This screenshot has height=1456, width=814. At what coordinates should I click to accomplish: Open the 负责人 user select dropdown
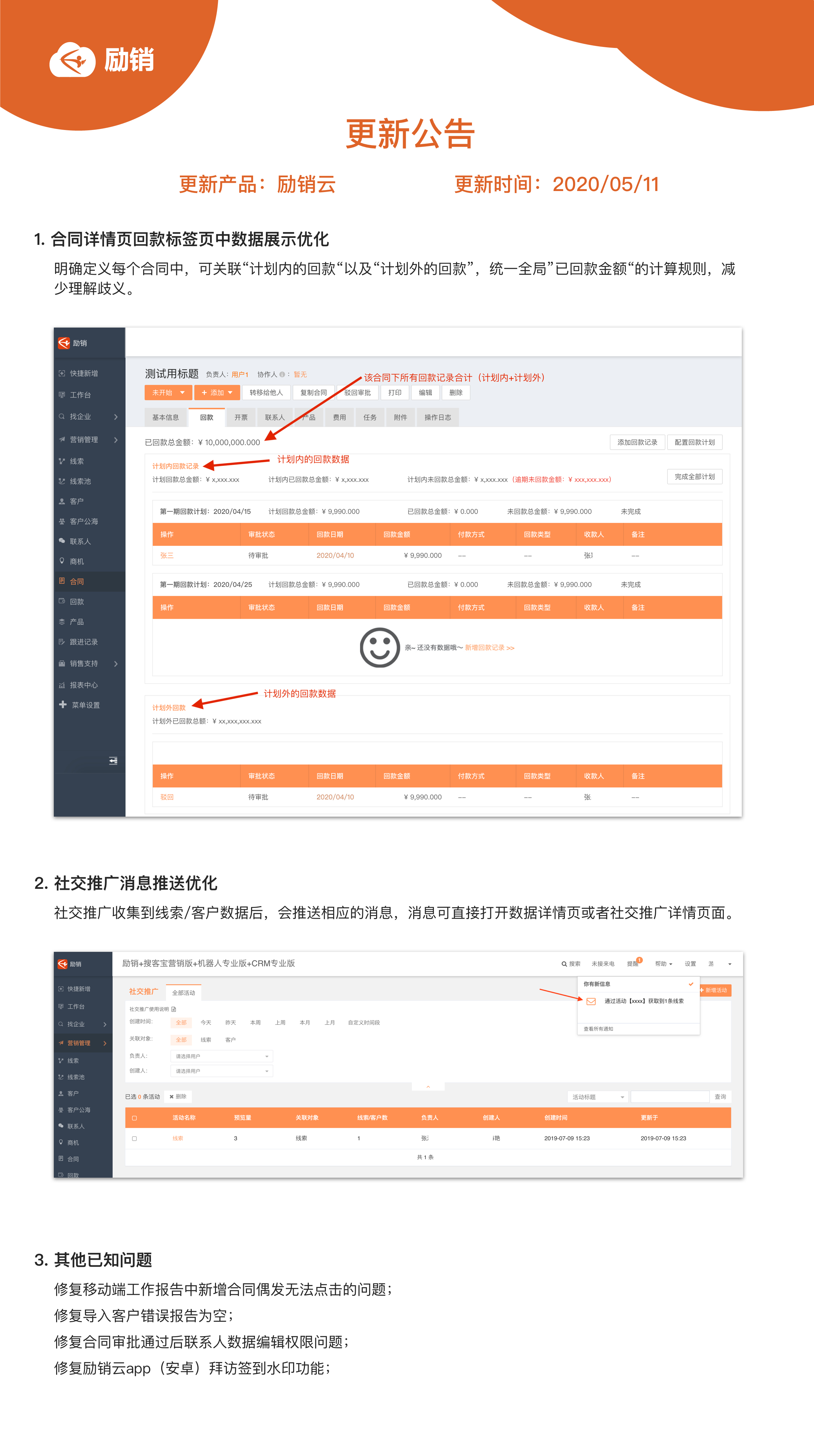pos(221,1057)
